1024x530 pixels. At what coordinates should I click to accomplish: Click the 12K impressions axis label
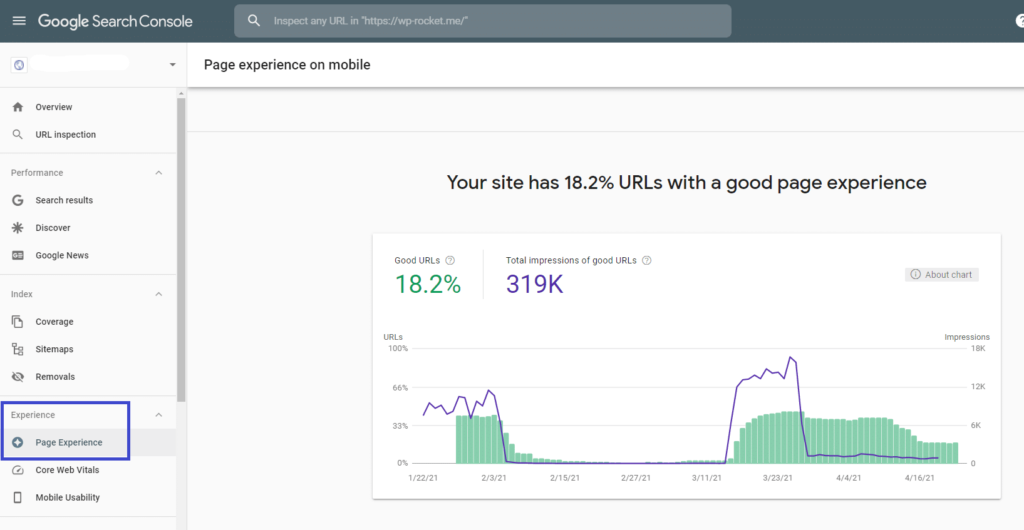978,387
